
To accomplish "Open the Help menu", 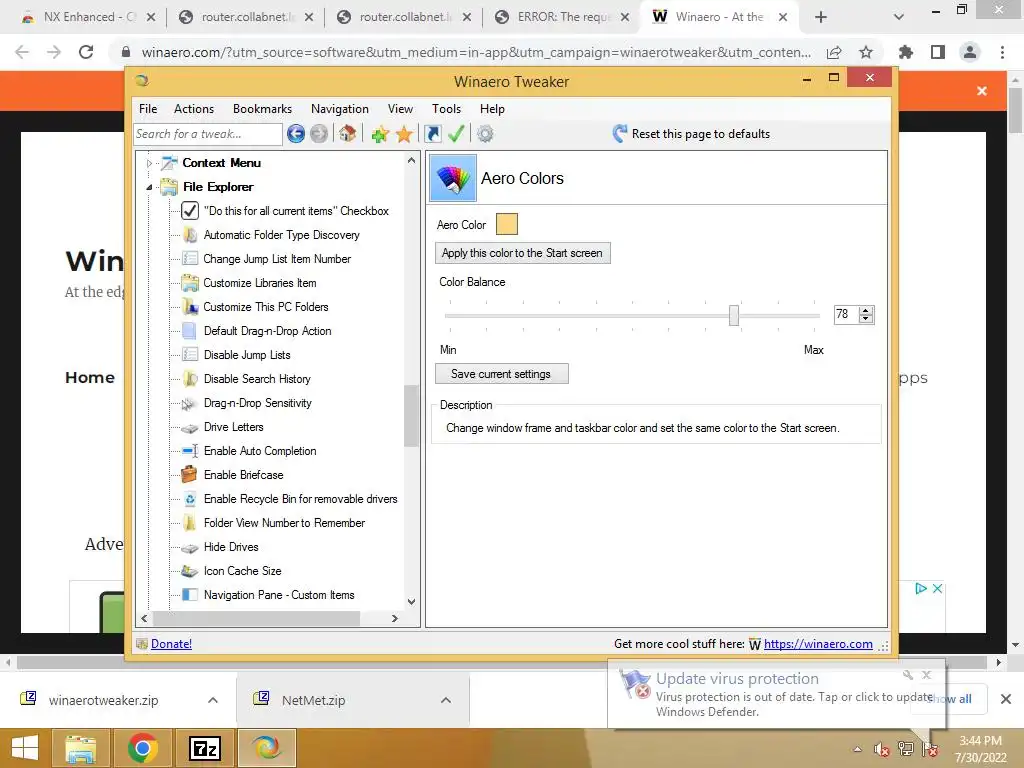I will point(492,109).
